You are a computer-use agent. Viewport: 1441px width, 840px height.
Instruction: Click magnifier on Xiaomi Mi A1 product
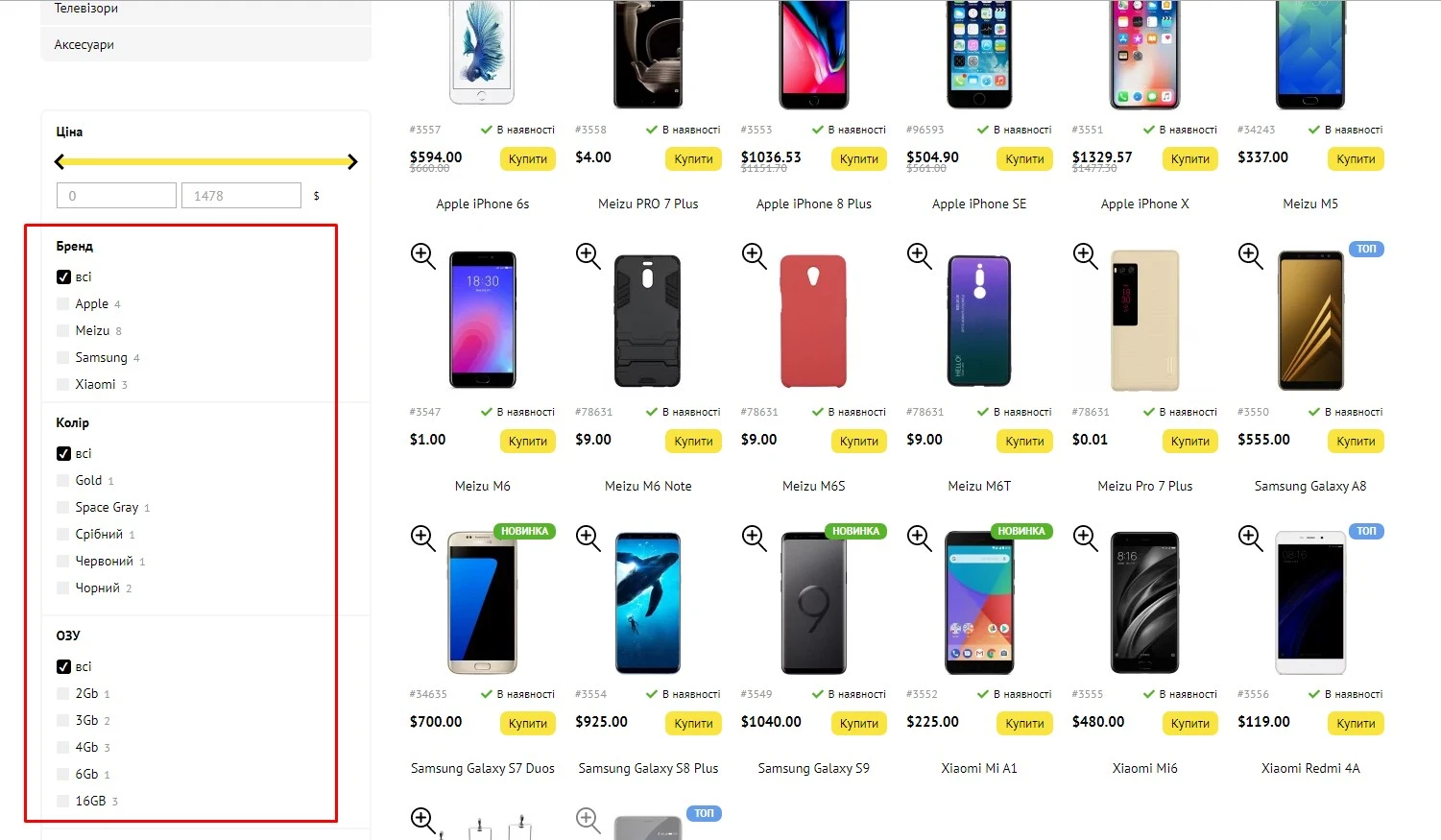coord(920,538)
